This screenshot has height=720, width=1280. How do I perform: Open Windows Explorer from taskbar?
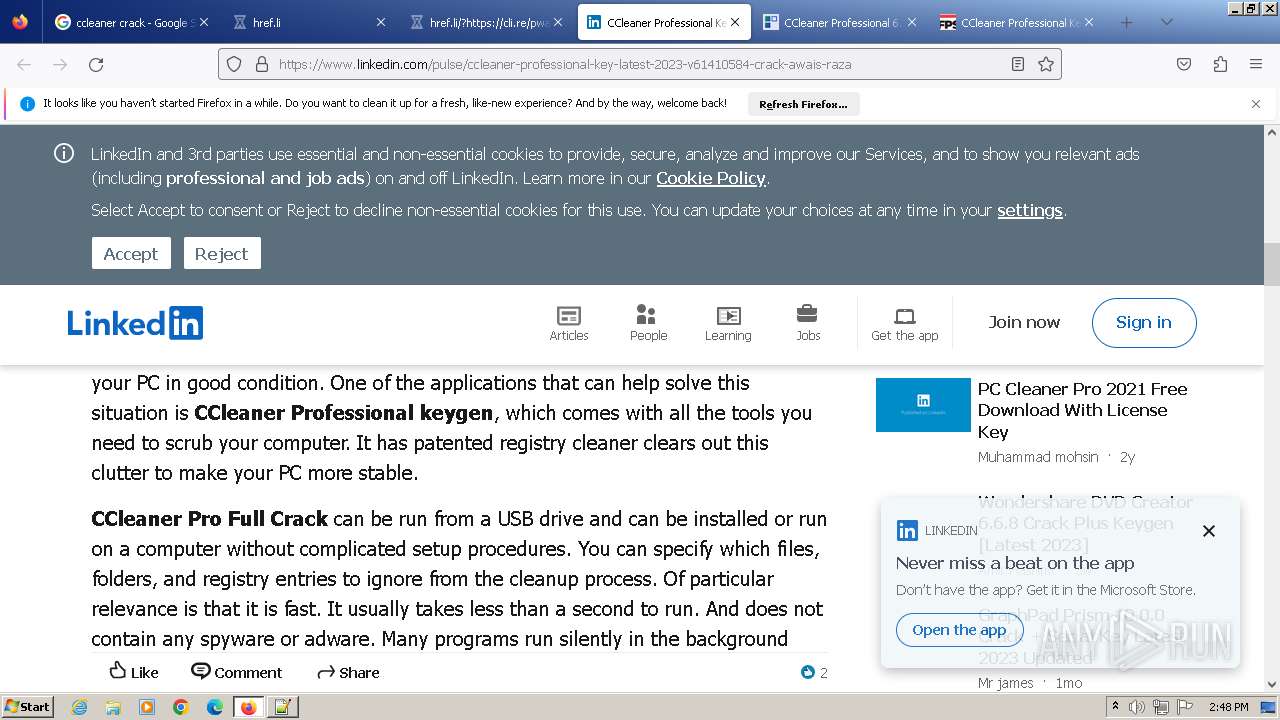click(x=113, y=707)
